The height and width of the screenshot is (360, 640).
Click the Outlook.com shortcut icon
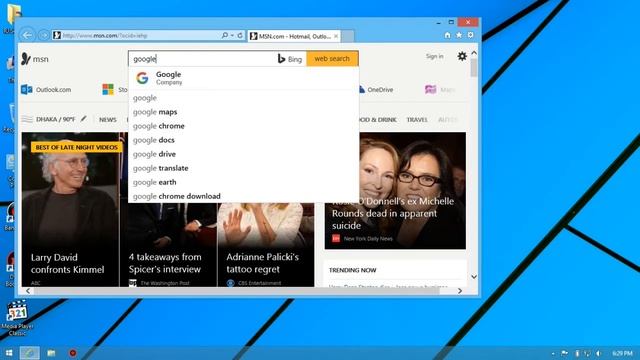[x=27, y=89]
